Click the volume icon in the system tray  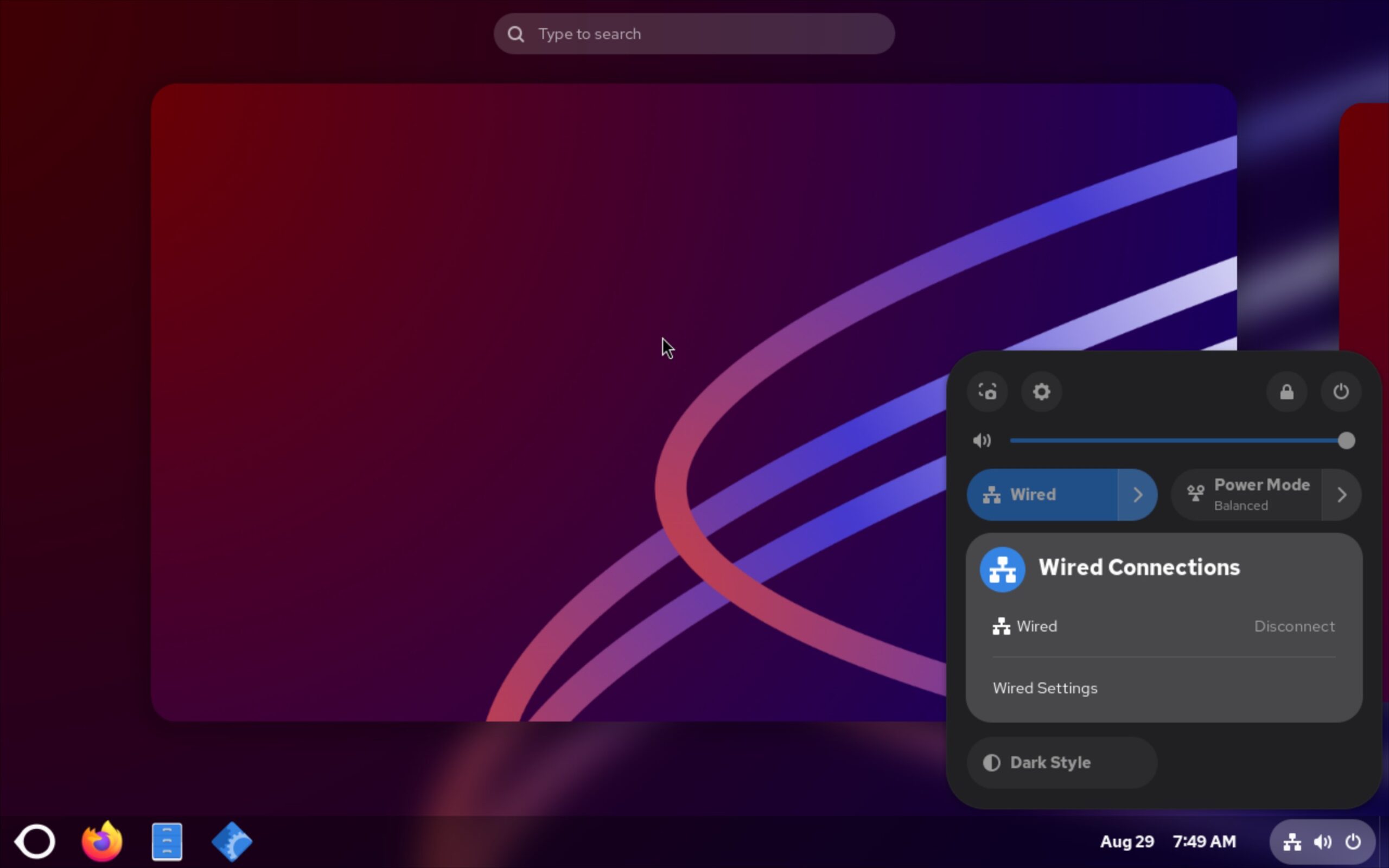click(x=1322, y=841)
